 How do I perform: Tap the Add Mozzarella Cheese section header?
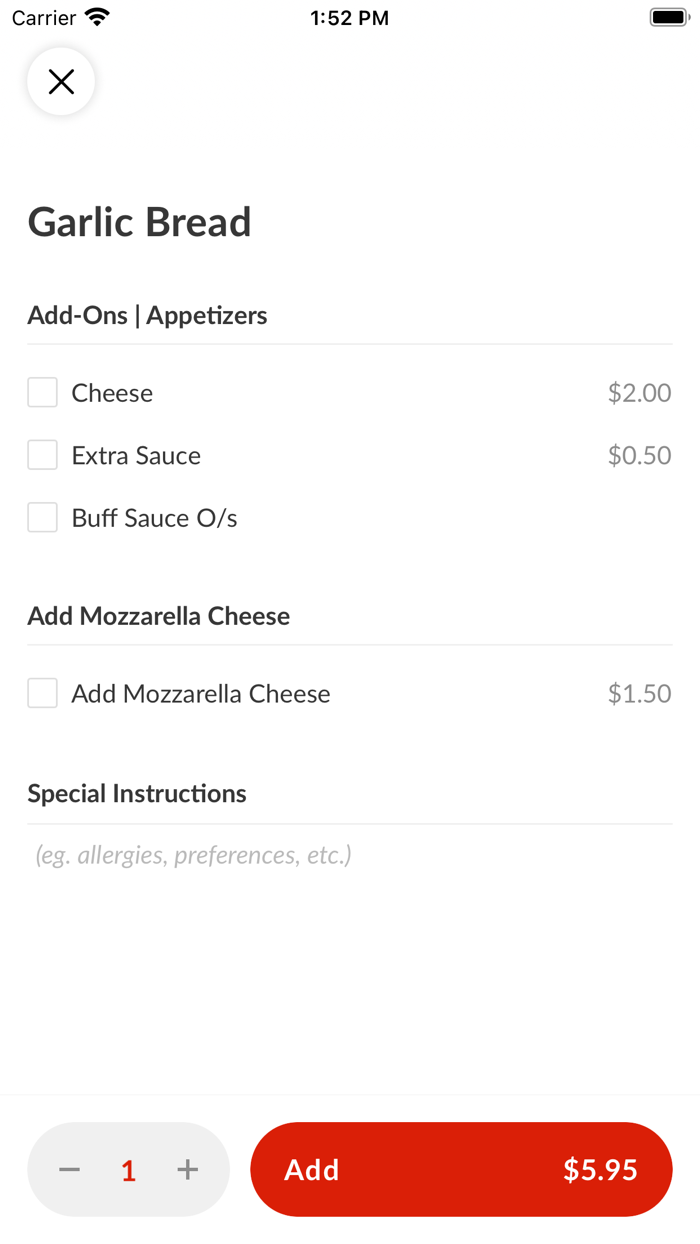point(158,616)
